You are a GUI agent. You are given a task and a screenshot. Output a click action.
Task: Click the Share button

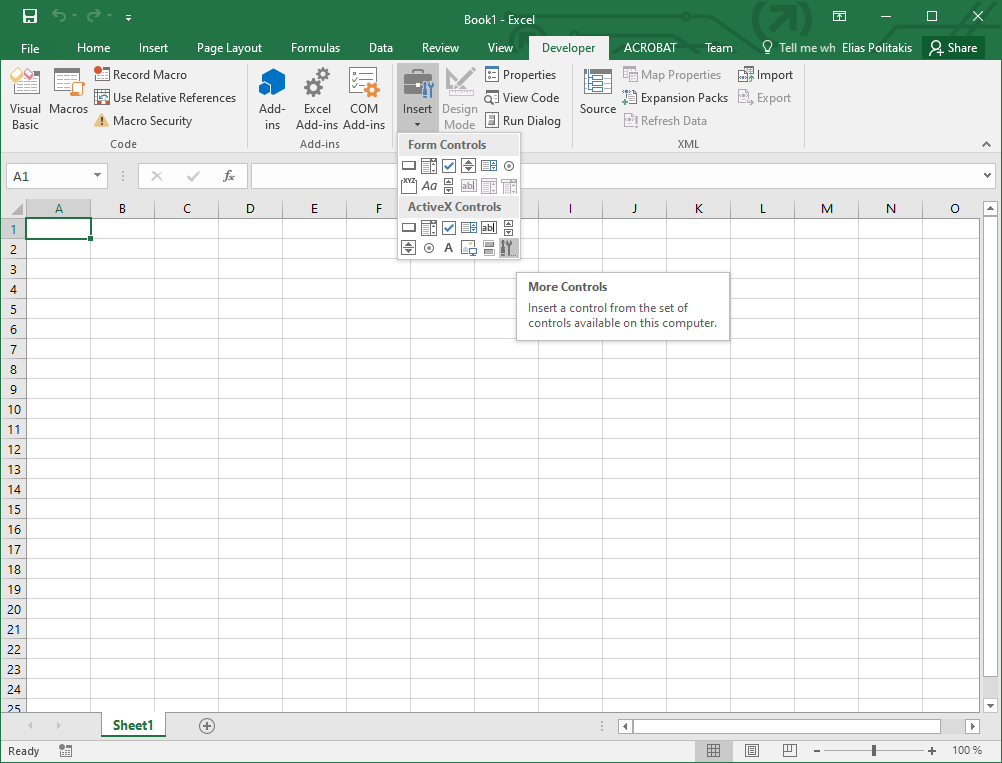coord(953,48)
